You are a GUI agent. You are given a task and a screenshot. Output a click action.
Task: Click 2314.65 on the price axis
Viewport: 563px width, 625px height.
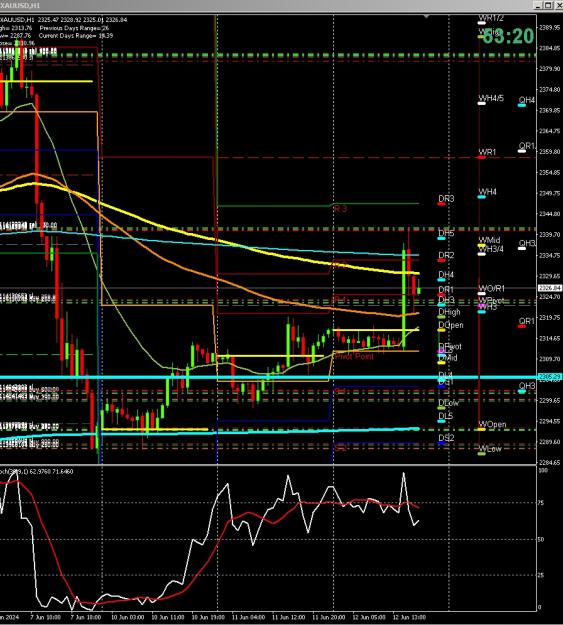(549, 338)
